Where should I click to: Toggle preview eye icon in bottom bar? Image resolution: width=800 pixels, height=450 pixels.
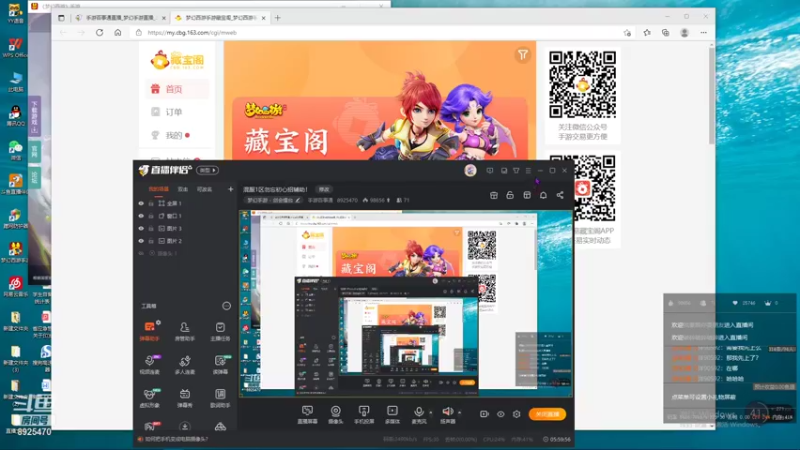pyautogui.click(x=501, y=414)
